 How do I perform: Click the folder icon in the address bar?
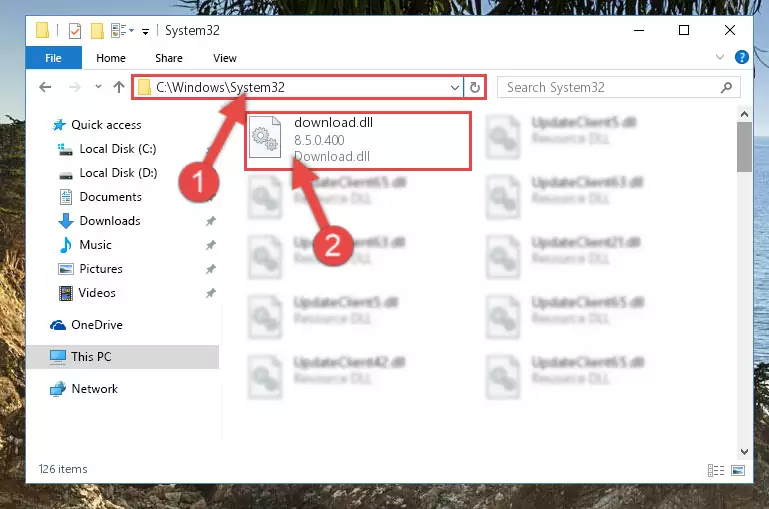point(144,88)
